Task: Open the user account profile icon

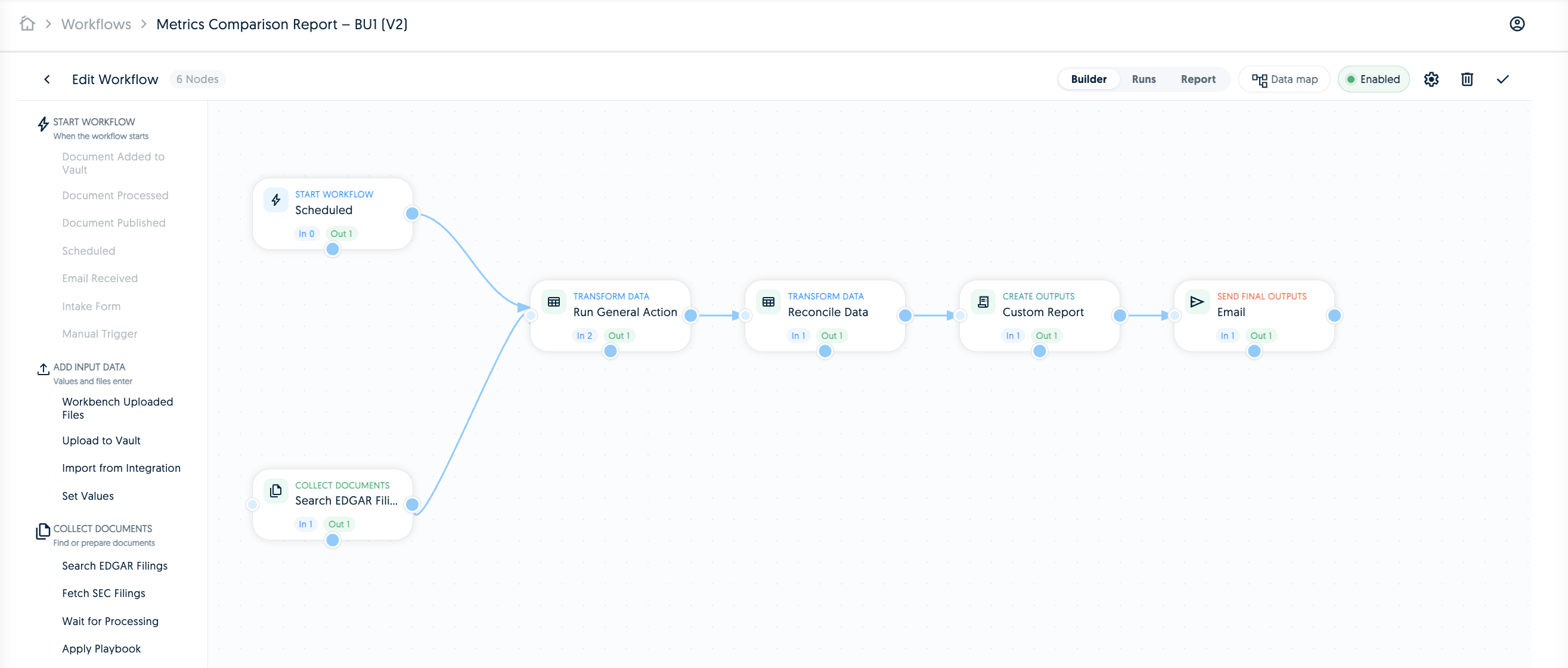Action: coord(1517,24)
